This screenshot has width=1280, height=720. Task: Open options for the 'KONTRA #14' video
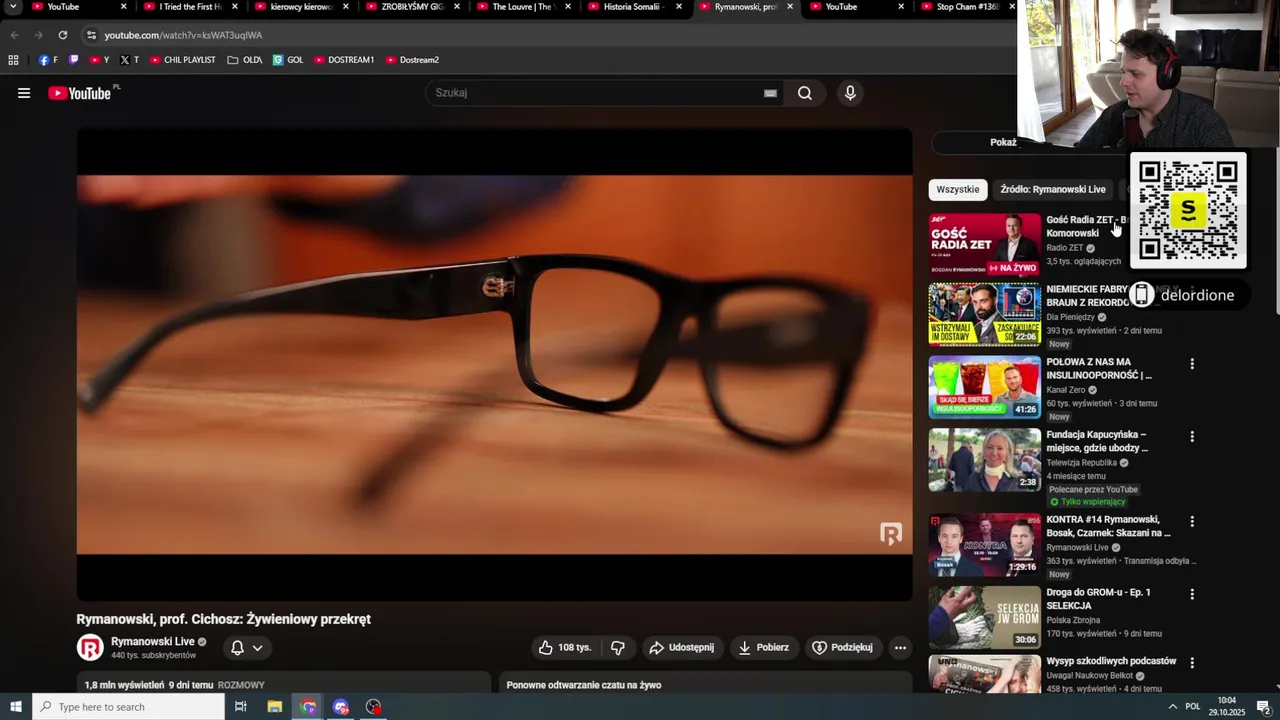point(1191,522)
